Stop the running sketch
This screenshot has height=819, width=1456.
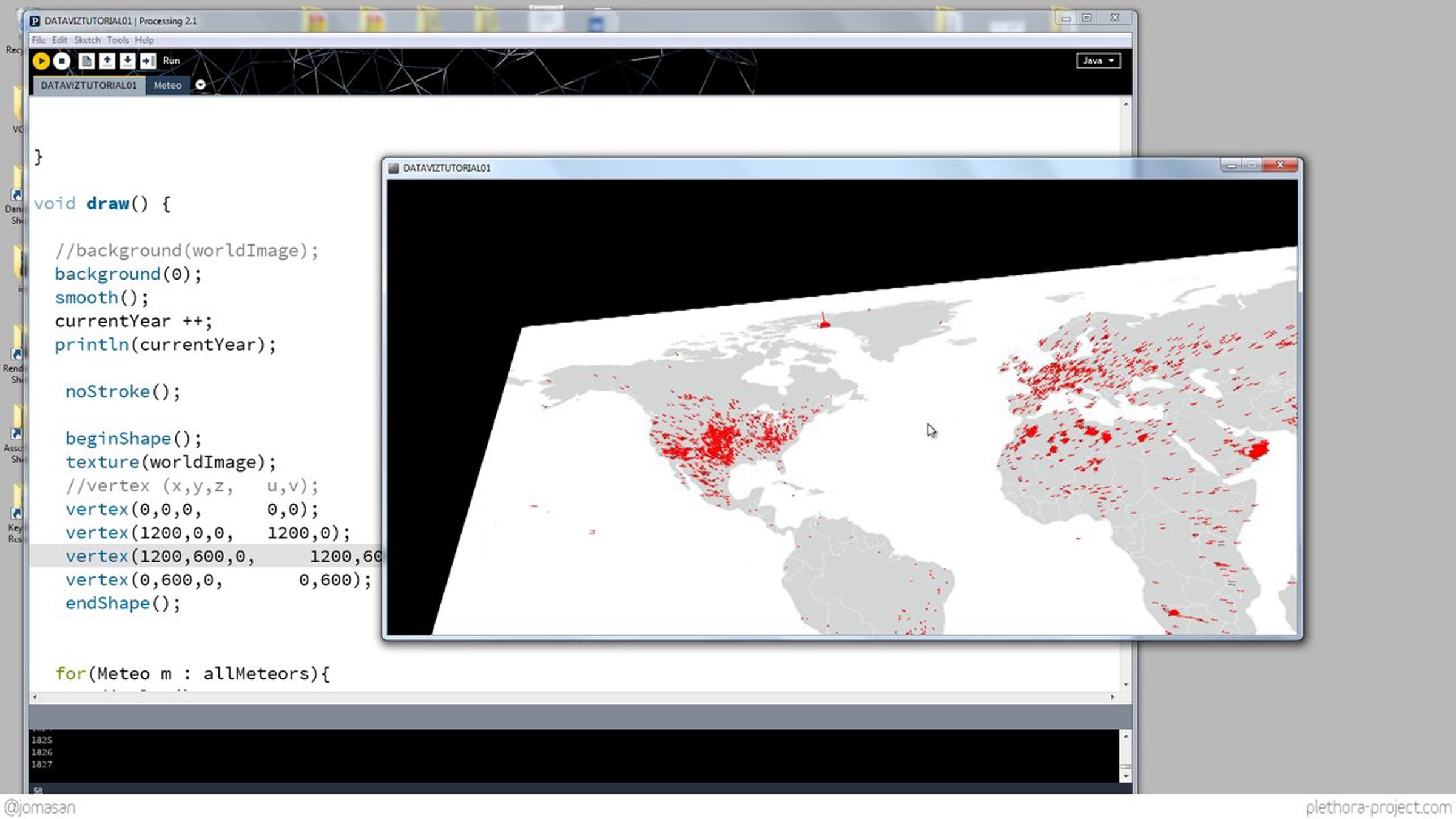coord(61,61)
